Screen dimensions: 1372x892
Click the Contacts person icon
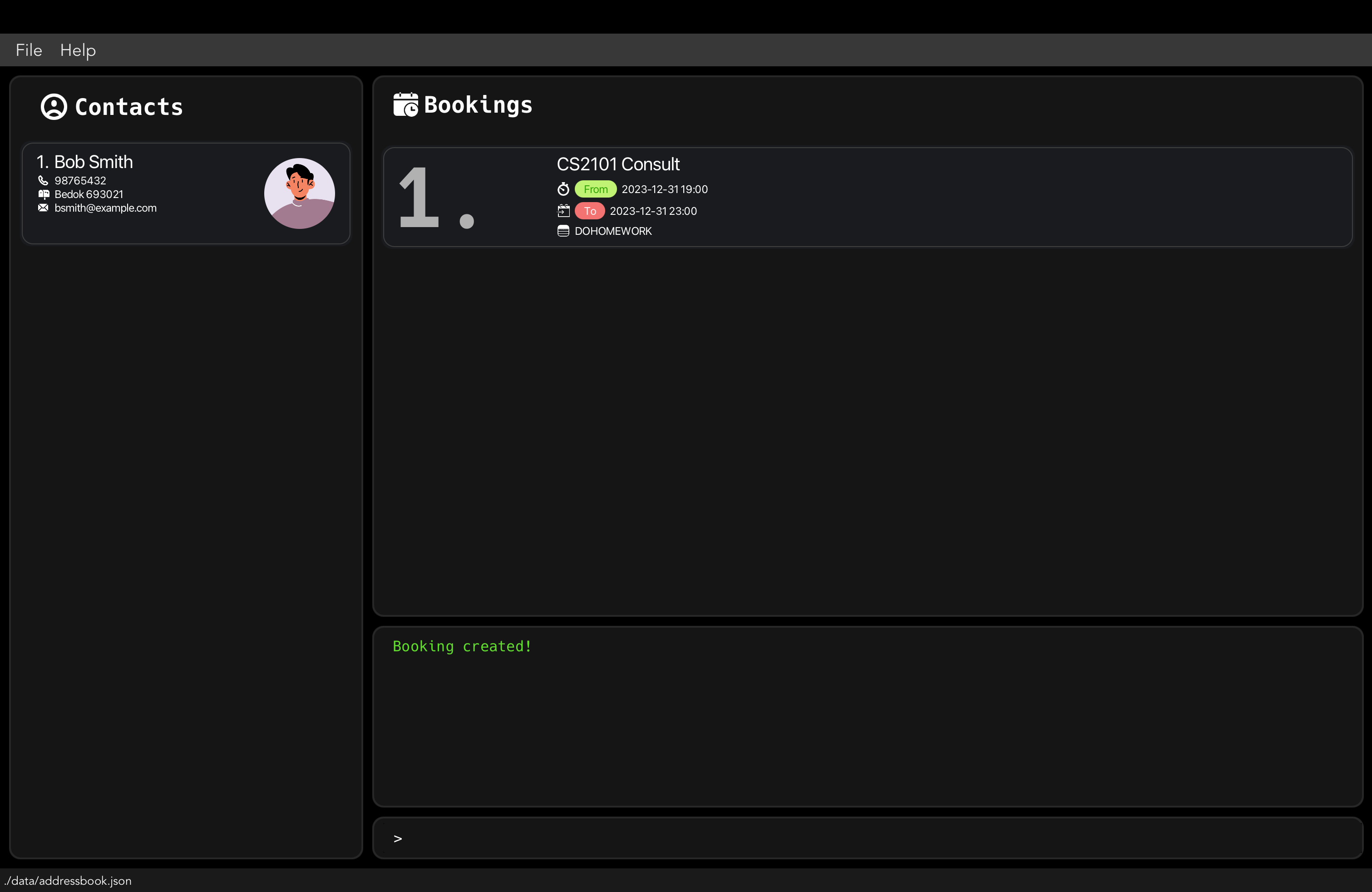pos(54,107)
